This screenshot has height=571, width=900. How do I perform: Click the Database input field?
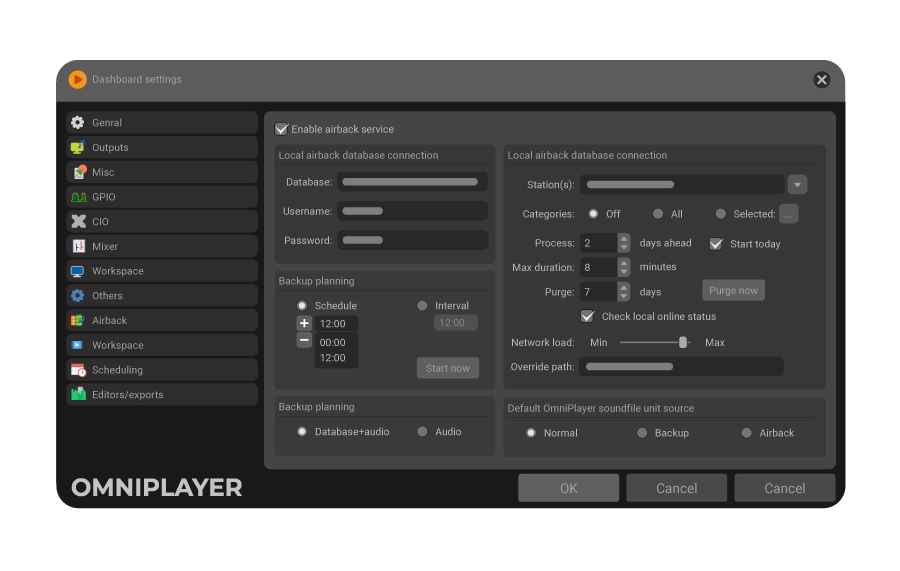[x=412, y=182]
